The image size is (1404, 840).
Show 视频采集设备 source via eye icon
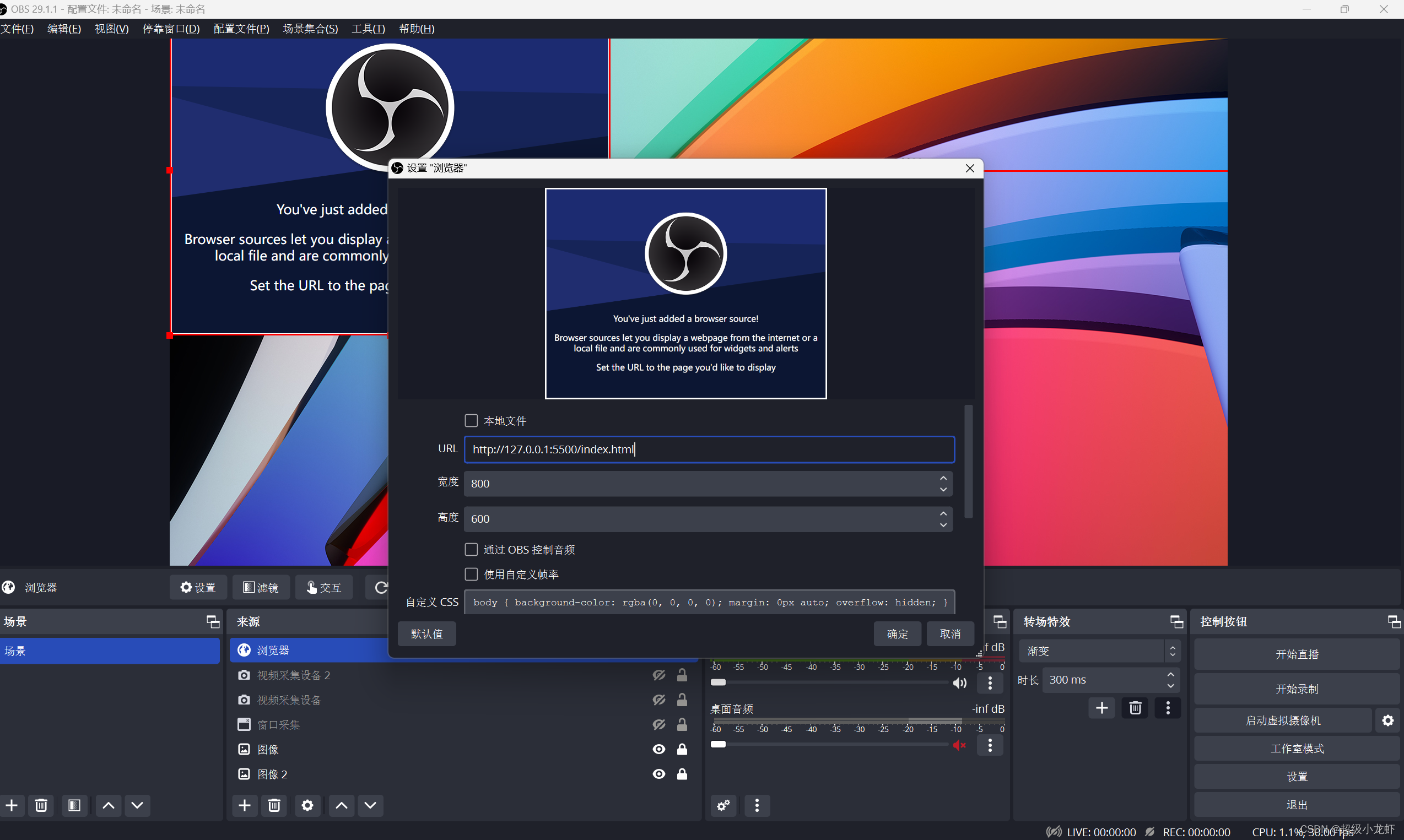(x=659, y=700)
